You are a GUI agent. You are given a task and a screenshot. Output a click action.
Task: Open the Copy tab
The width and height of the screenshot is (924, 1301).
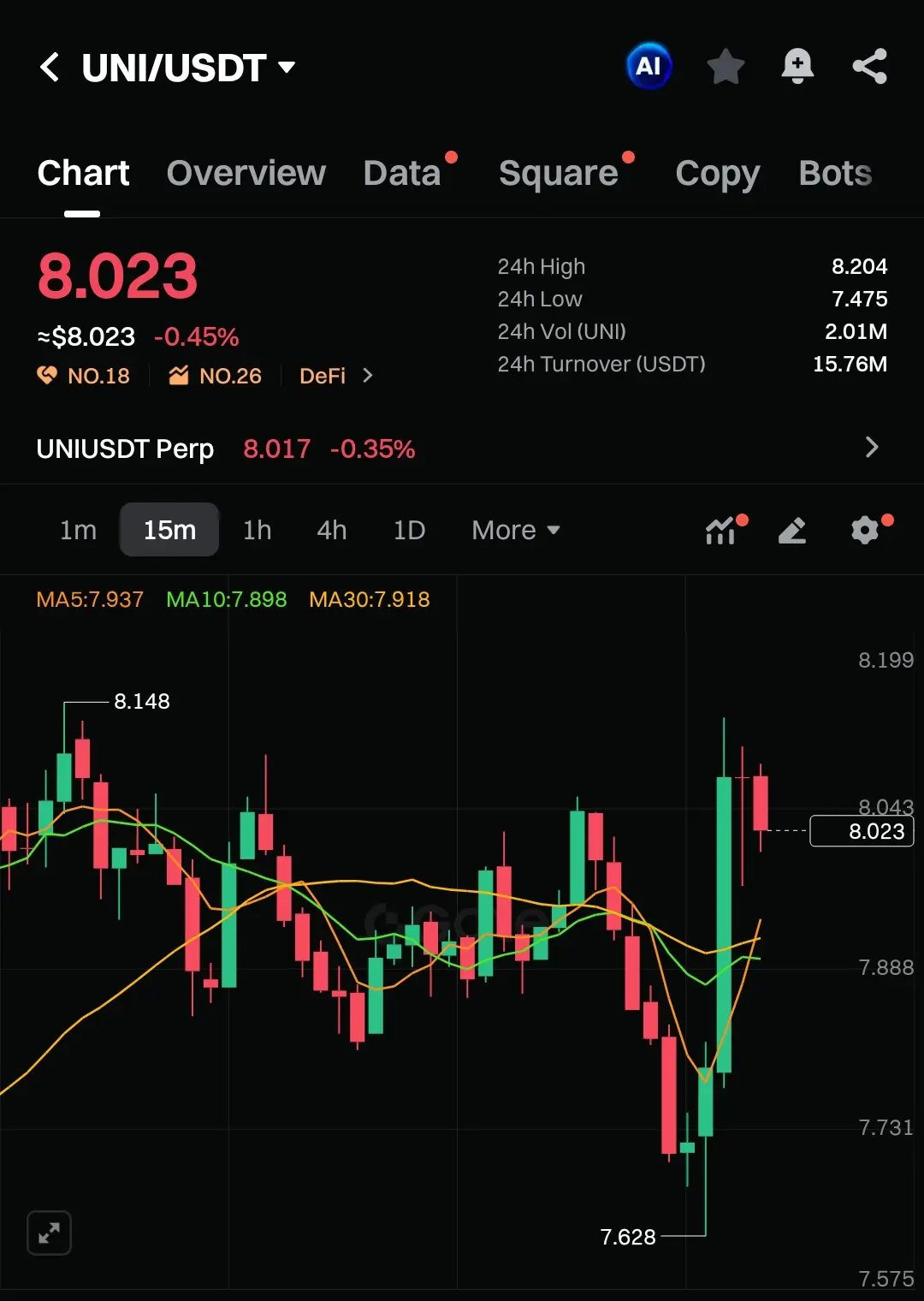(x=718, y=175)
